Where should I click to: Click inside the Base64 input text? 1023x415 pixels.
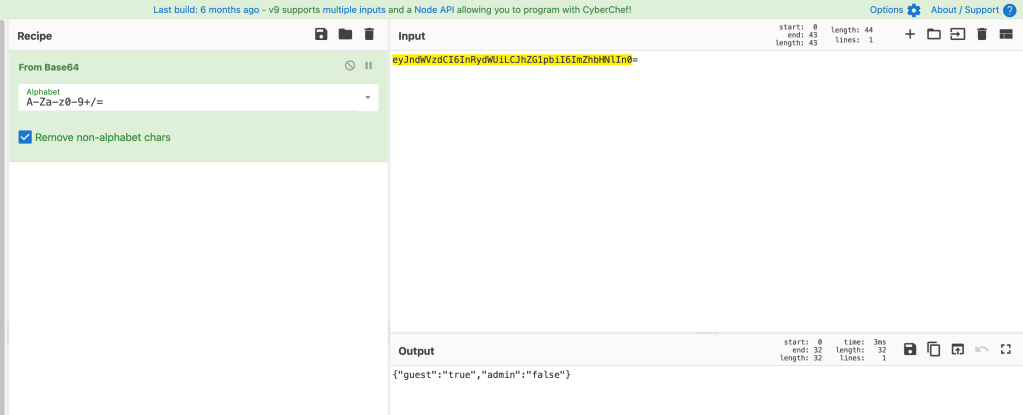click(x=512, y=60)
